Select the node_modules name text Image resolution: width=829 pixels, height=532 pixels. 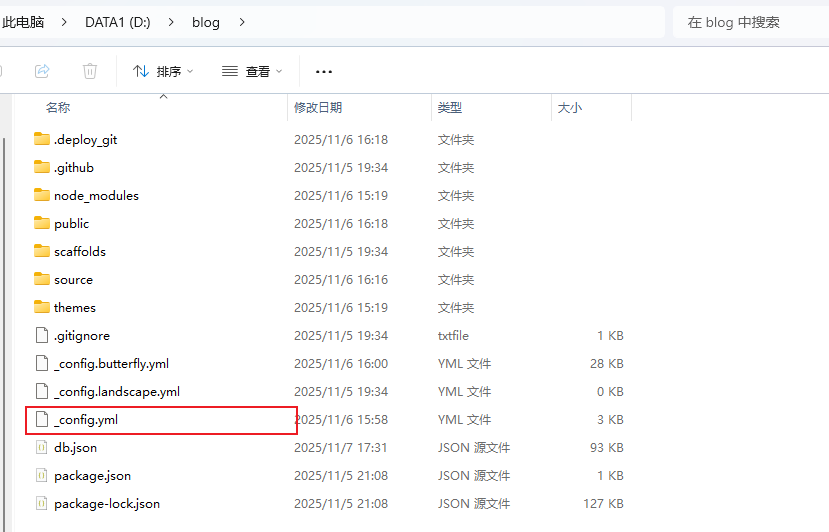[96, 196]
